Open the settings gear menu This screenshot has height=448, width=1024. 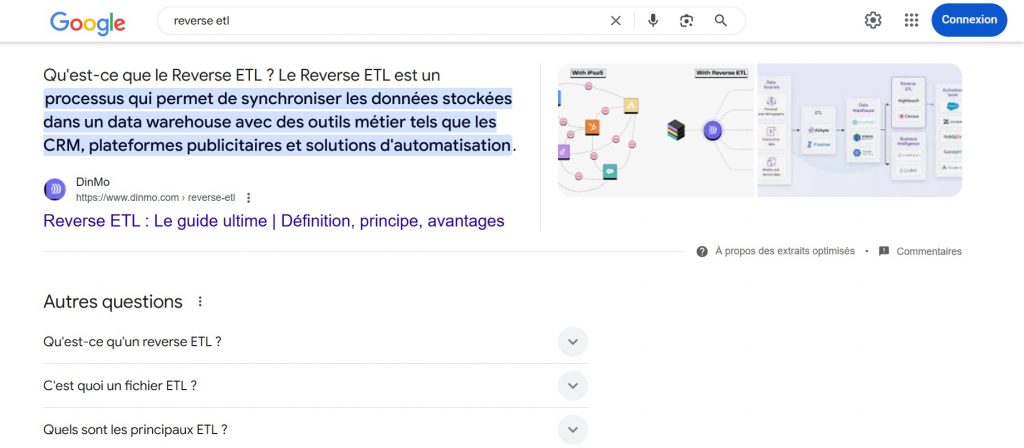tap(873, 20)
